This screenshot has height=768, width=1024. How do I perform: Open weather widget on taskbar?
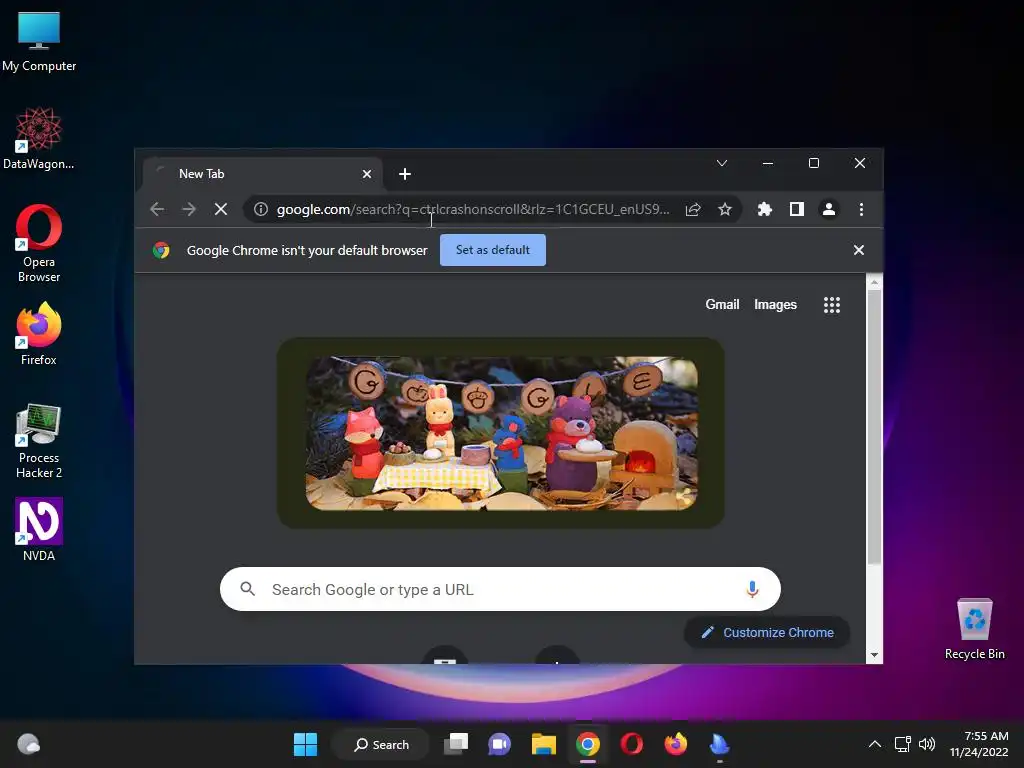[28, 744]
